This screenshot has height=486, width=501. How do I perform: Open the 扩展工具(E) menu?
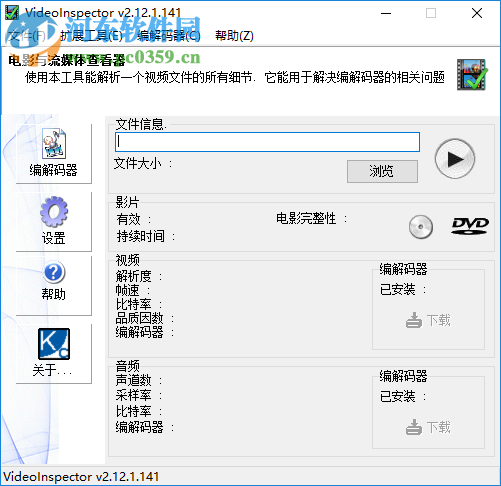coord(91,36)
